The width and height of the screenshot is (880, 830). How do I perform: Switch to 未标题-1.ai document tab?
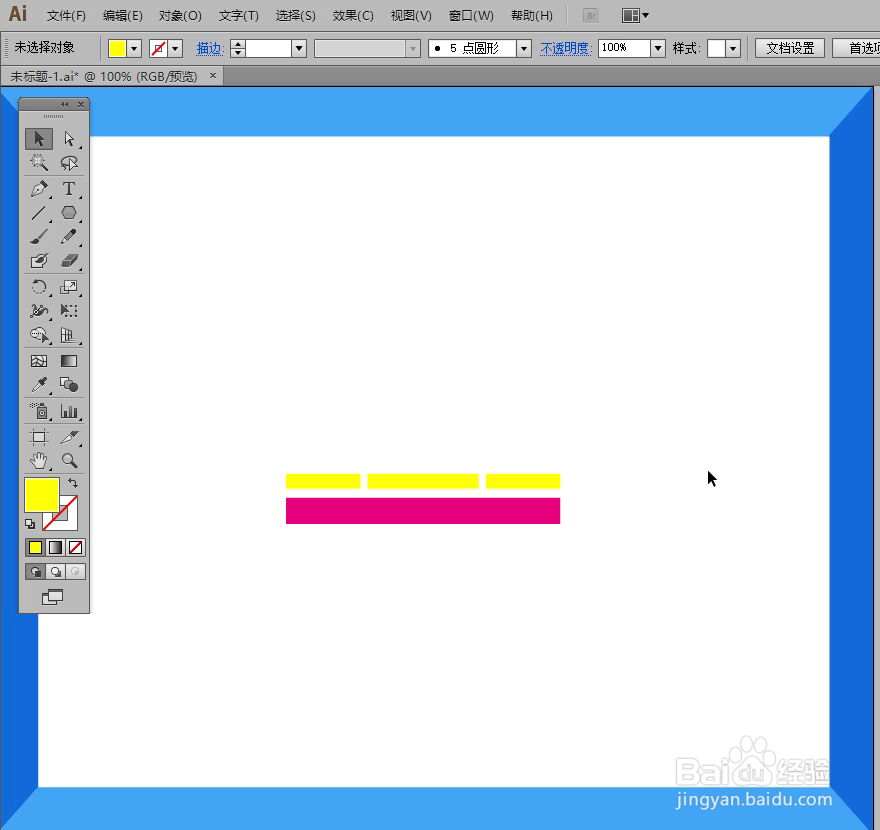(x=104, y=76)
